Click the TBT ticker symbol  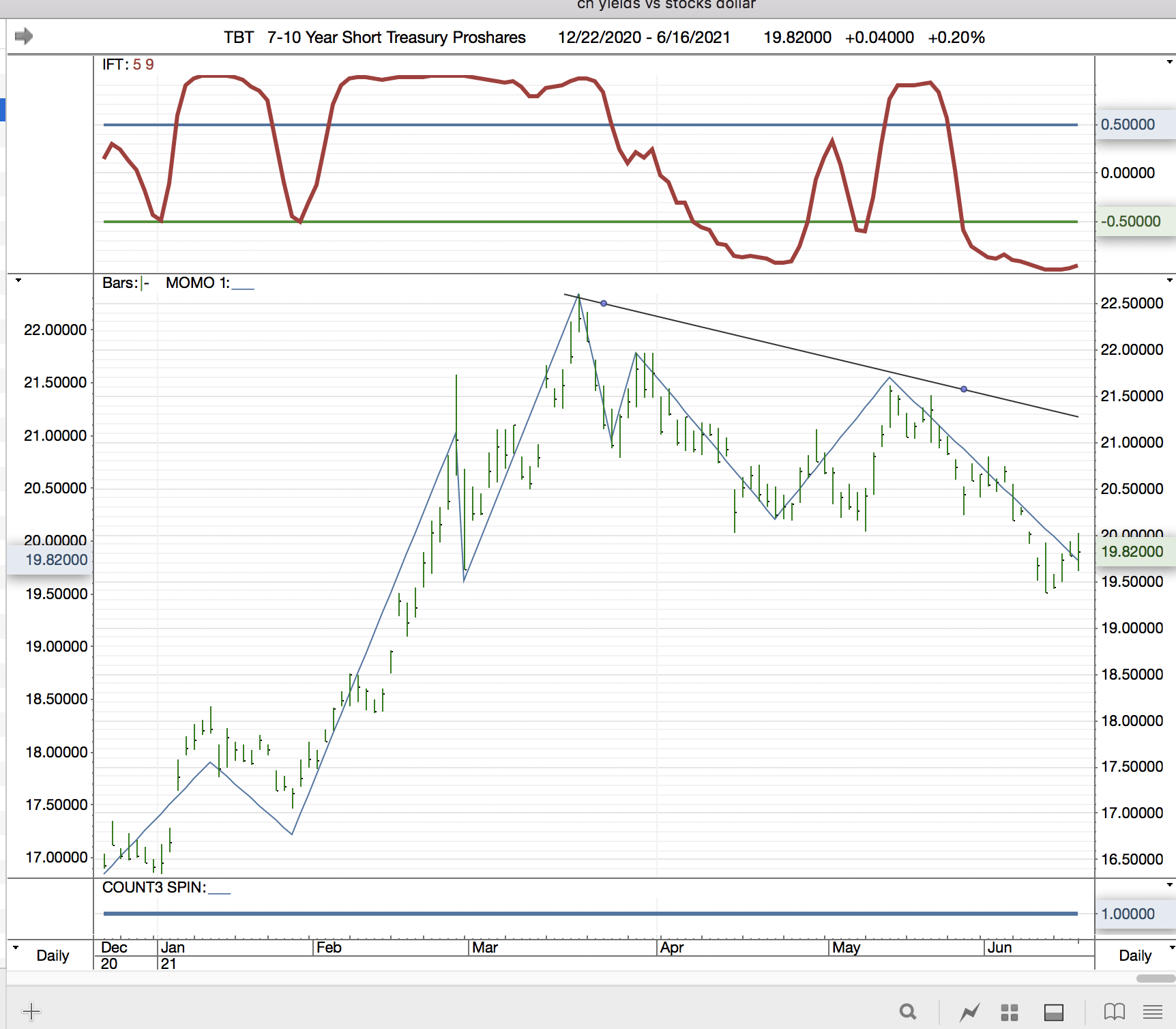tap(239, 38)
